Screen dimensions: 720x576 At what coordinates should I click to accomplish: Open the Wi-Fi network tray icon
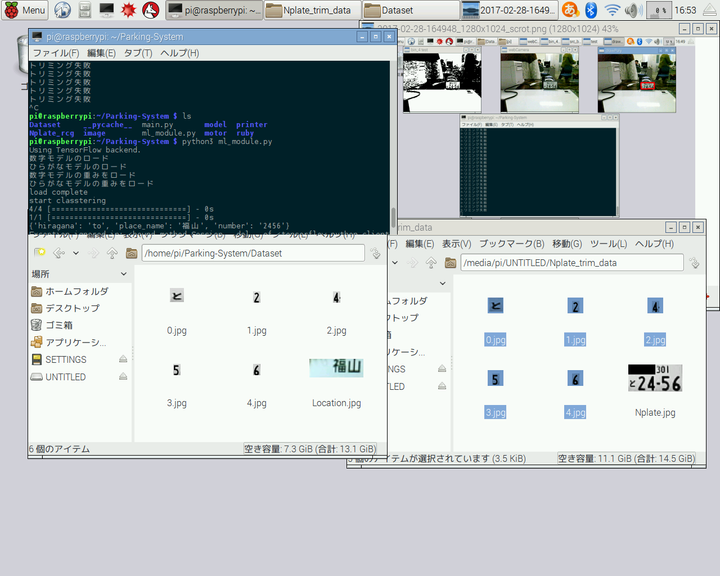612,10
